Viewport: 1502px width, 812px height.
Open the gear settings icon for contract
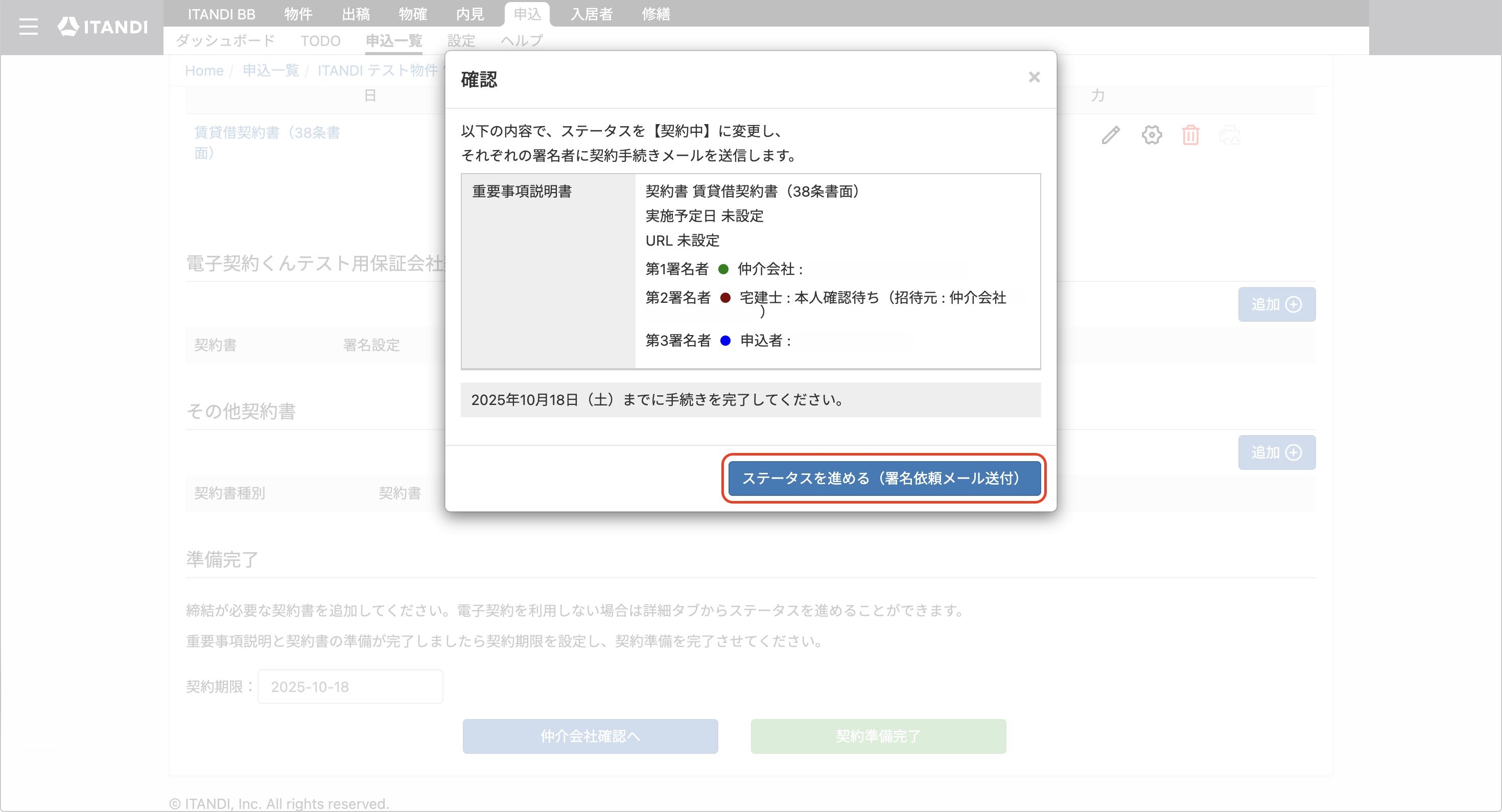1151,135
